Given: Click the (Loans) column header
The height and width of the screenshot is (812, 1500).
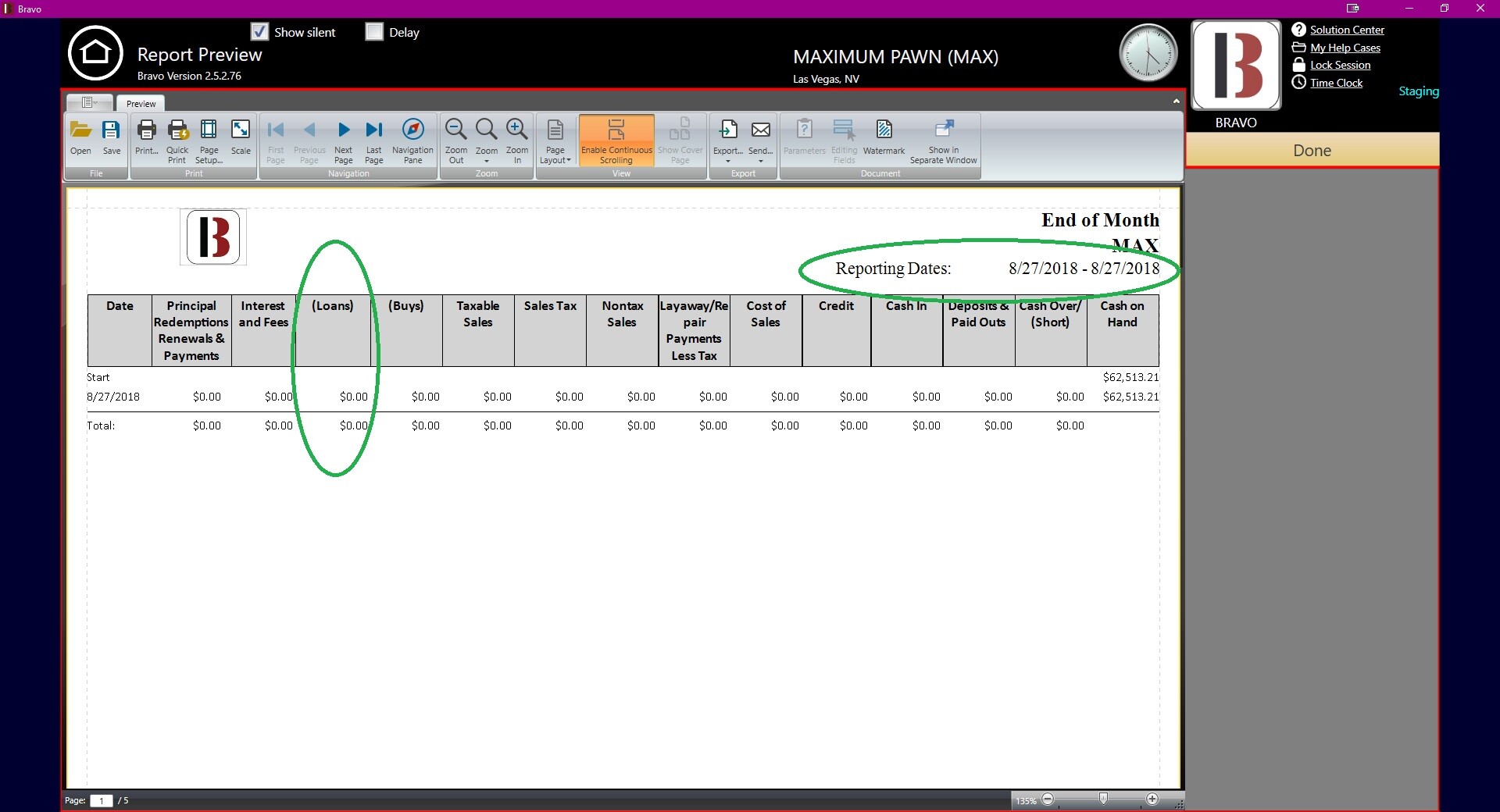Looking at the screenshot, I should (x=333, y=330).
